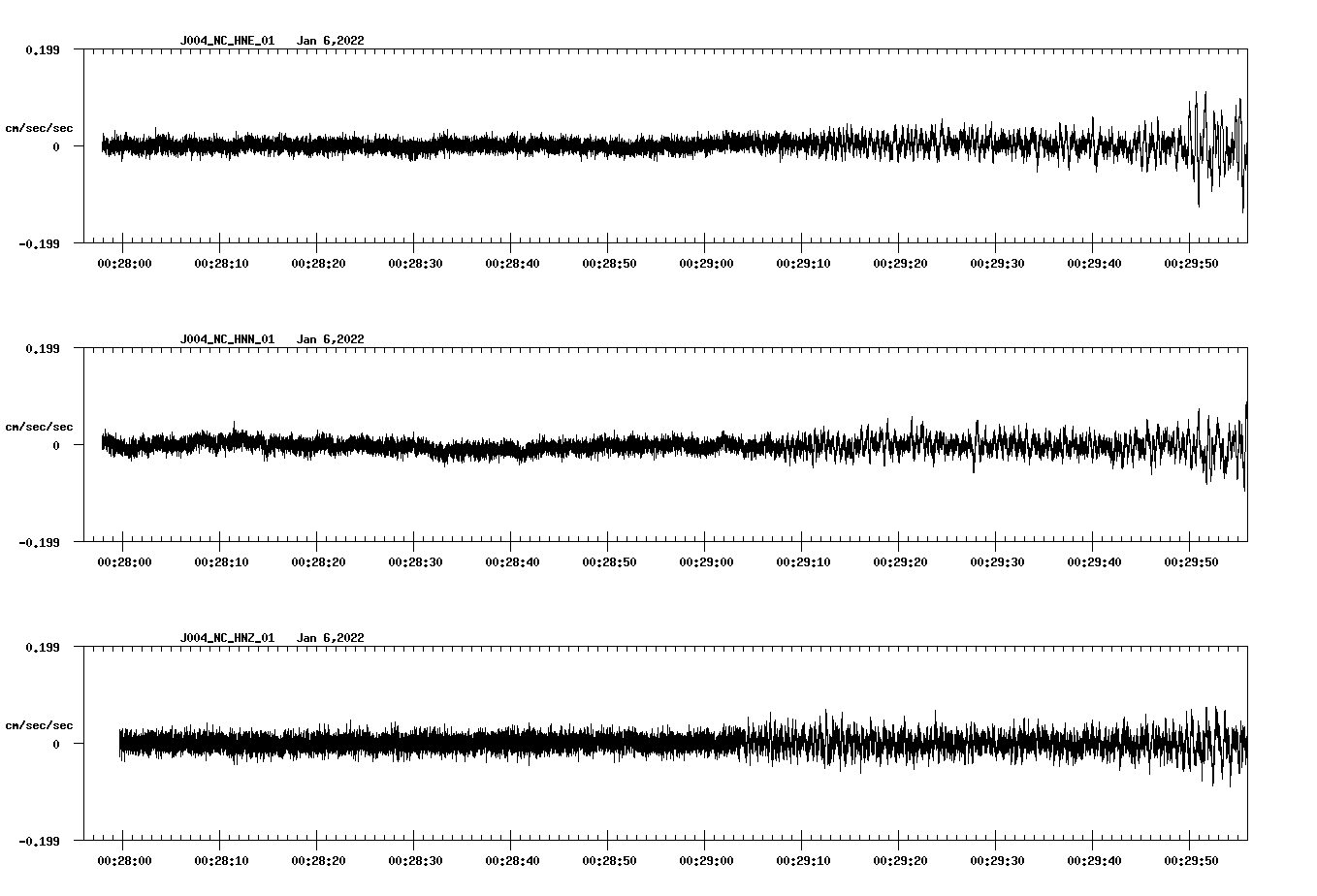
Task: Click the 0.199 upper limit on HNZ axis
Action: [42, 647]
